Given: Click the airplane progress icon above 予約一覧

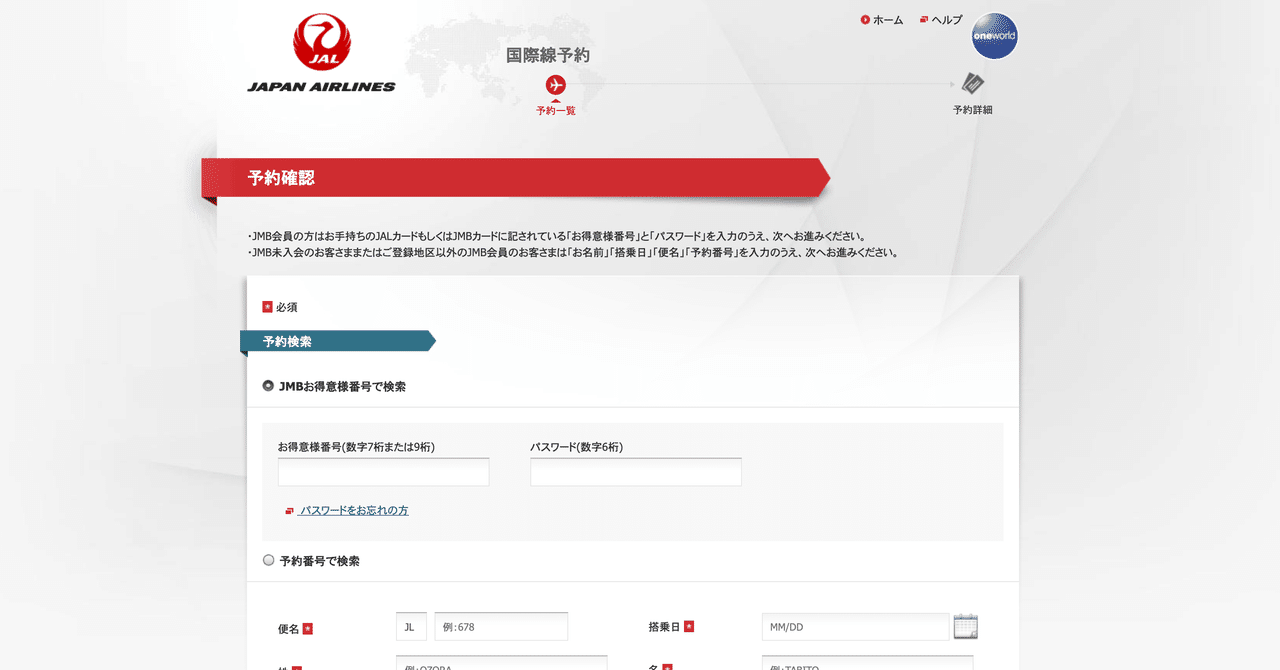Looking at the screenshot, I should 556,87.
